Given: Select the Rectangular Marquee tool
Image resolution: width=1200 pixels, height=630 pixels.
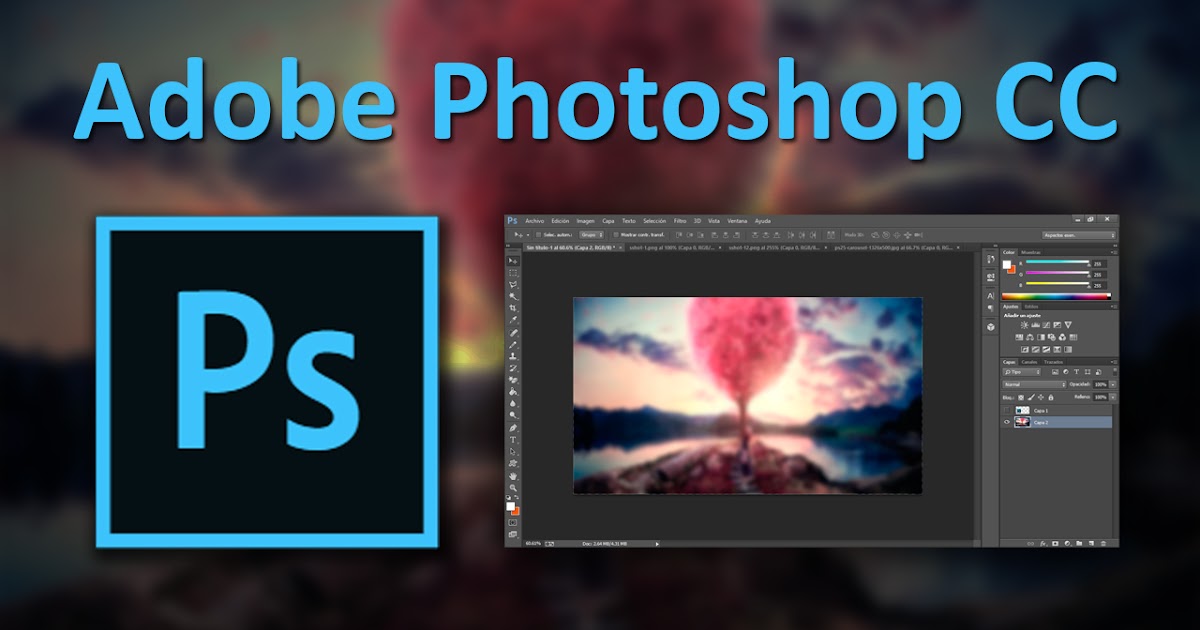Looking at the screenshot, I should pos(513,273).
